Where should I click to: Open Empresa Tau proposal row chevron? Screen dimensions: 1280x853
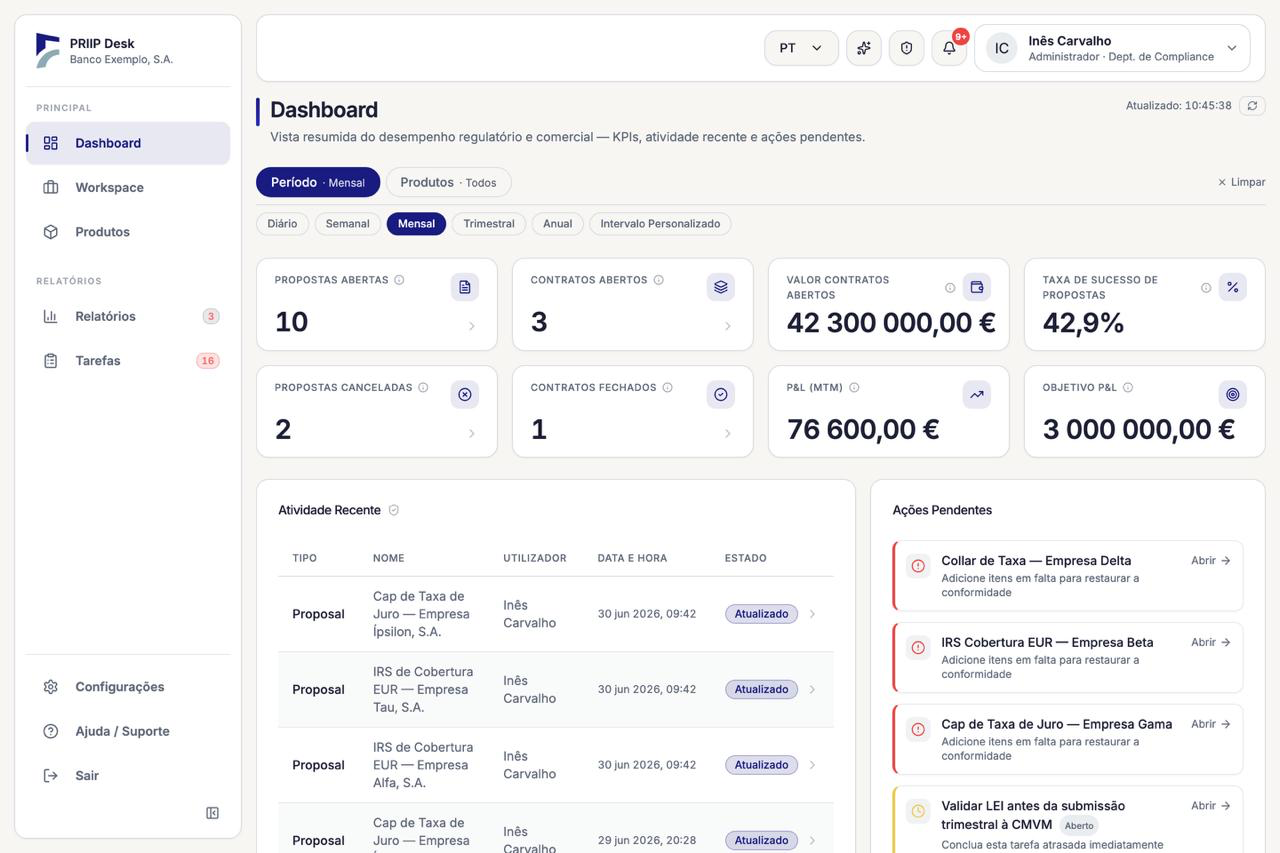[812, 689]
